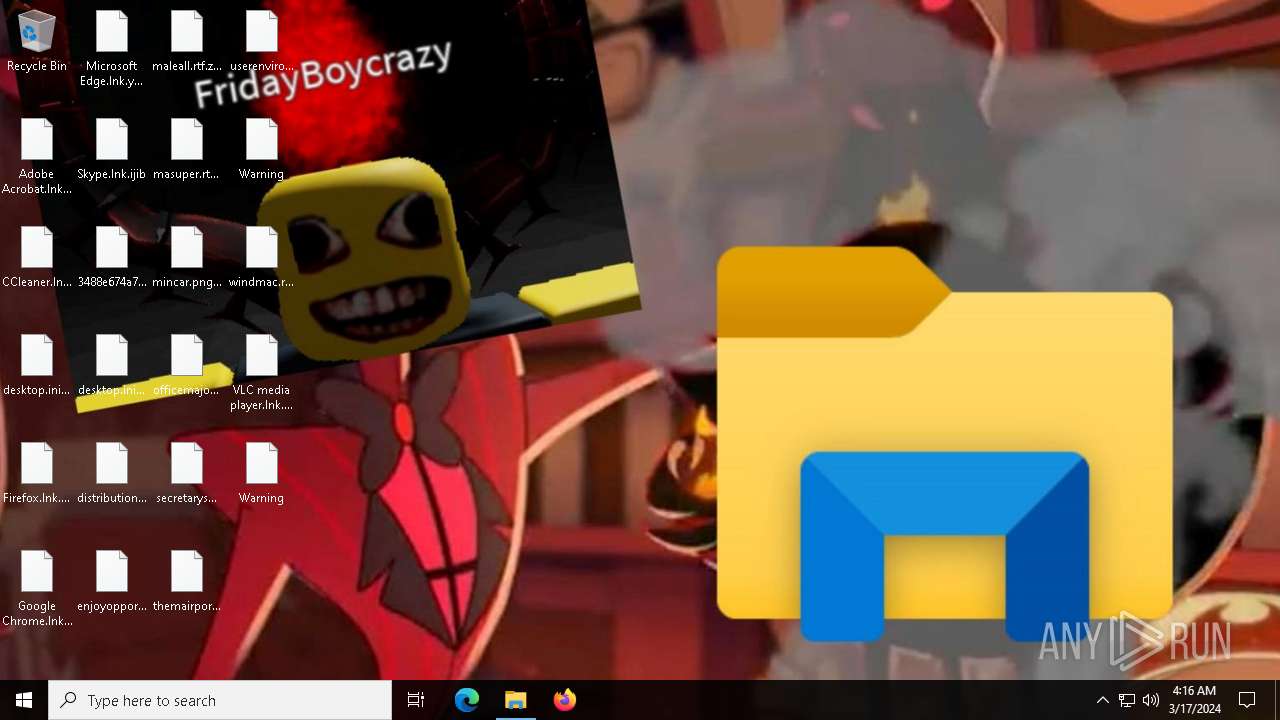Screen dimensions: 1280x720
Task: Select the Skype.lnk.ijib file icon
Action: (x=112, y=150)
